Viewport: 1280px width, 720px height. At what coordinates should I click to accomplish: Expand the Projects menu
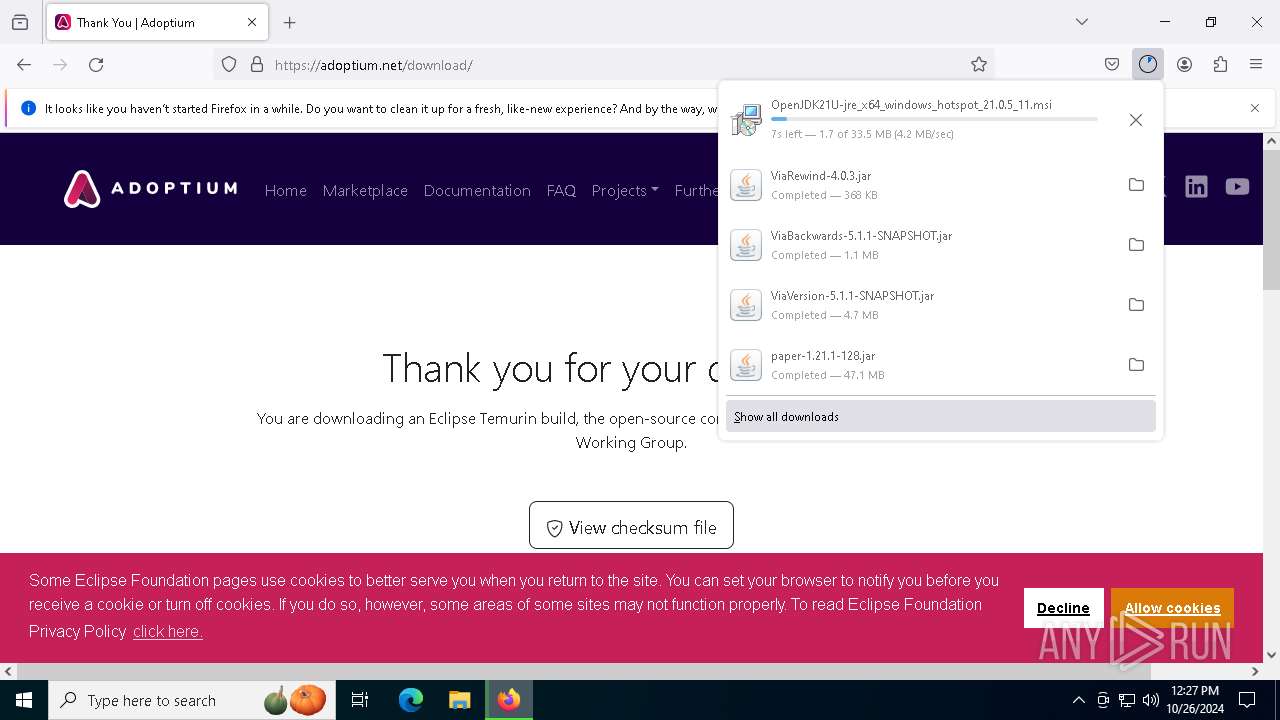pyautogui.click(x=625, y=190)
